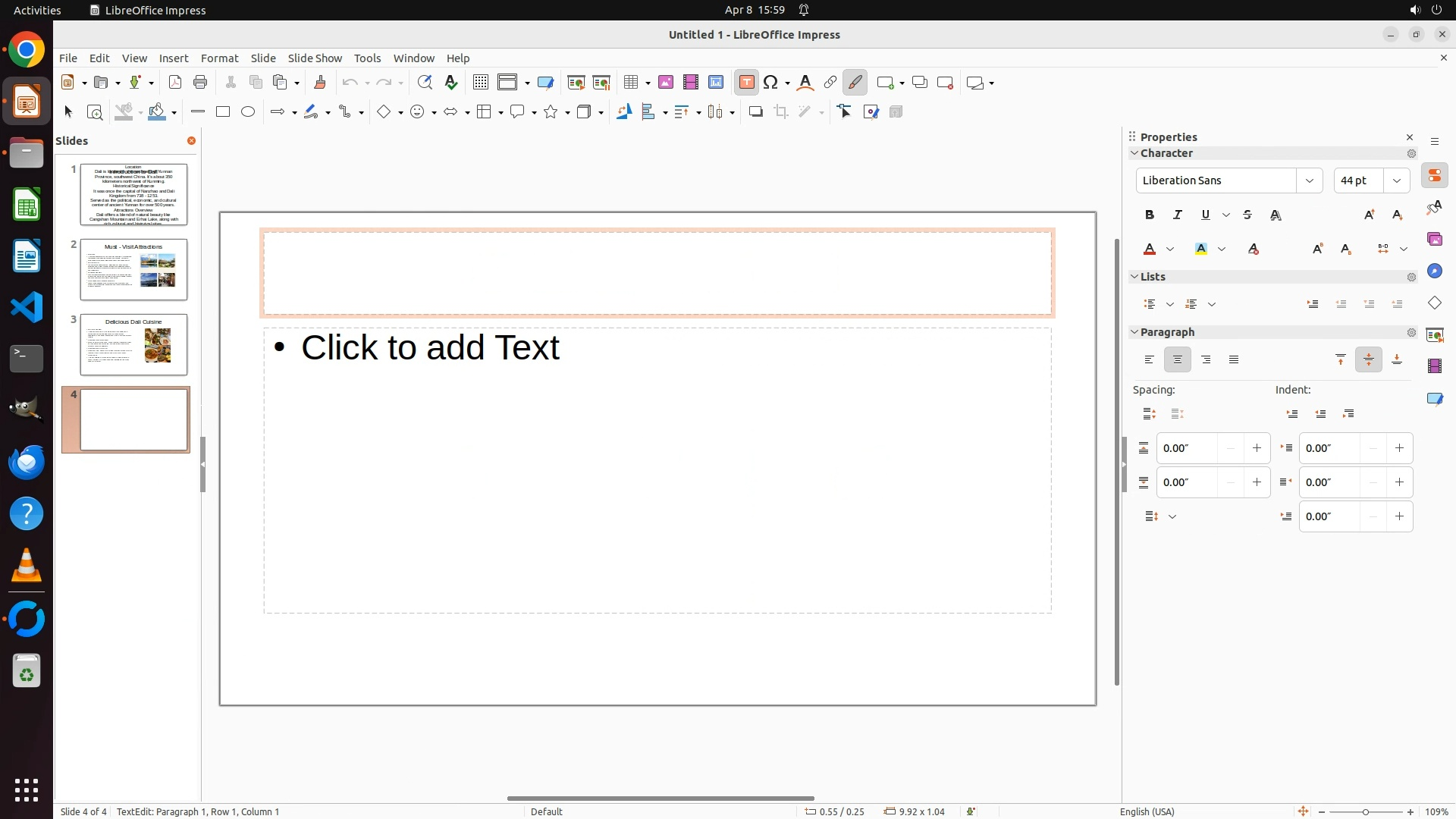Image resolution: width=1456 pixels, height=819 pixels.
Task: Open the Slide Show menu
Action: (315, 58)
